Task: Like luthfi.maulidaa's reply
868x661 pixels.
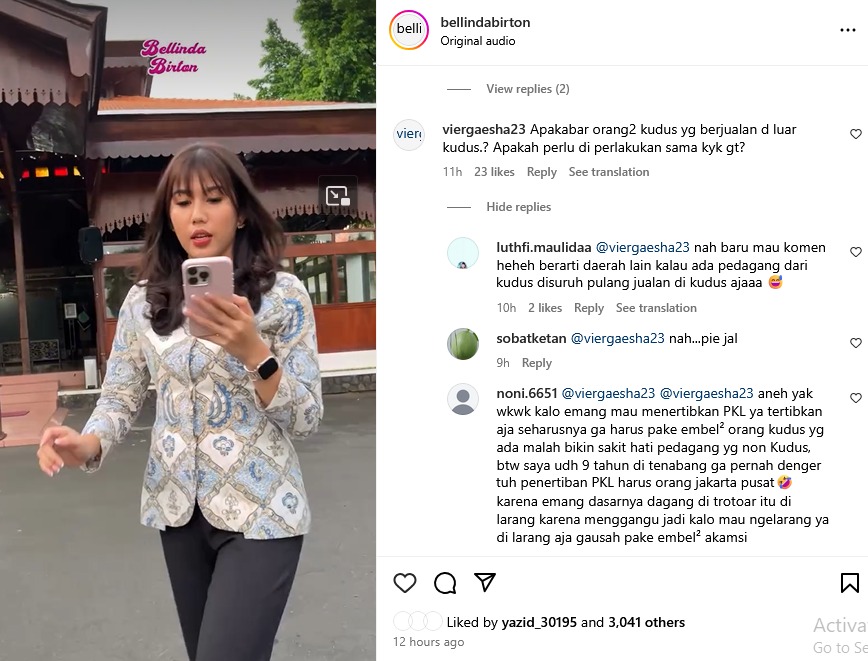Action: coord(856,252)
